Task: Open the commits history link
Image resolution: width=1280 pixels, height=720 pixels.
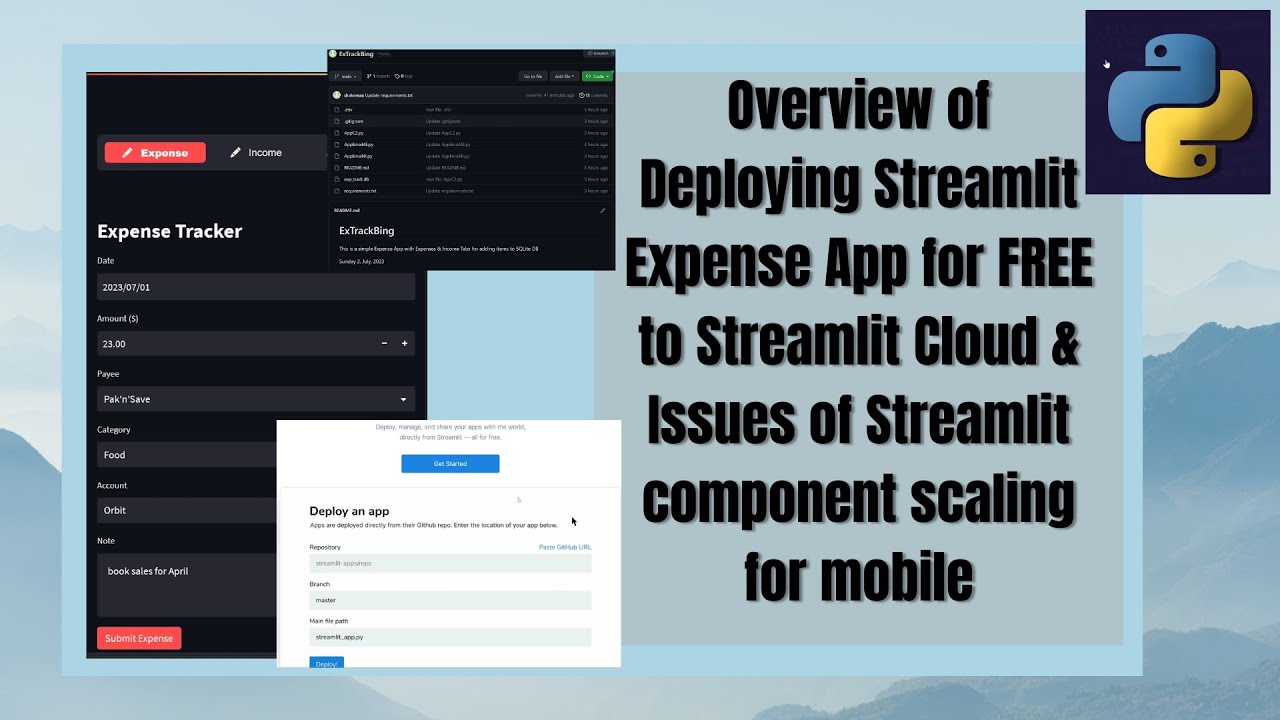Action: pos(593,95)
